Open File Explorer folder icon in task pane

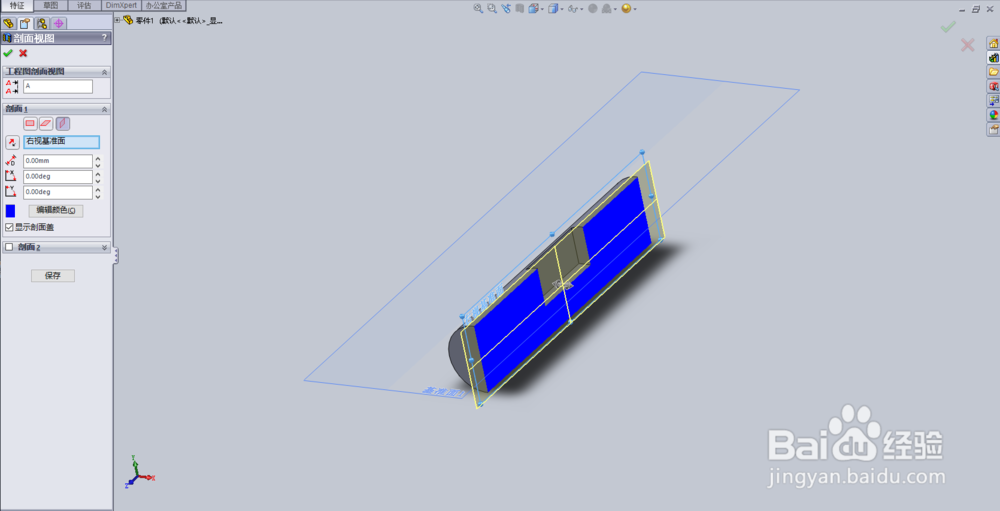click(x=993, y=71)
